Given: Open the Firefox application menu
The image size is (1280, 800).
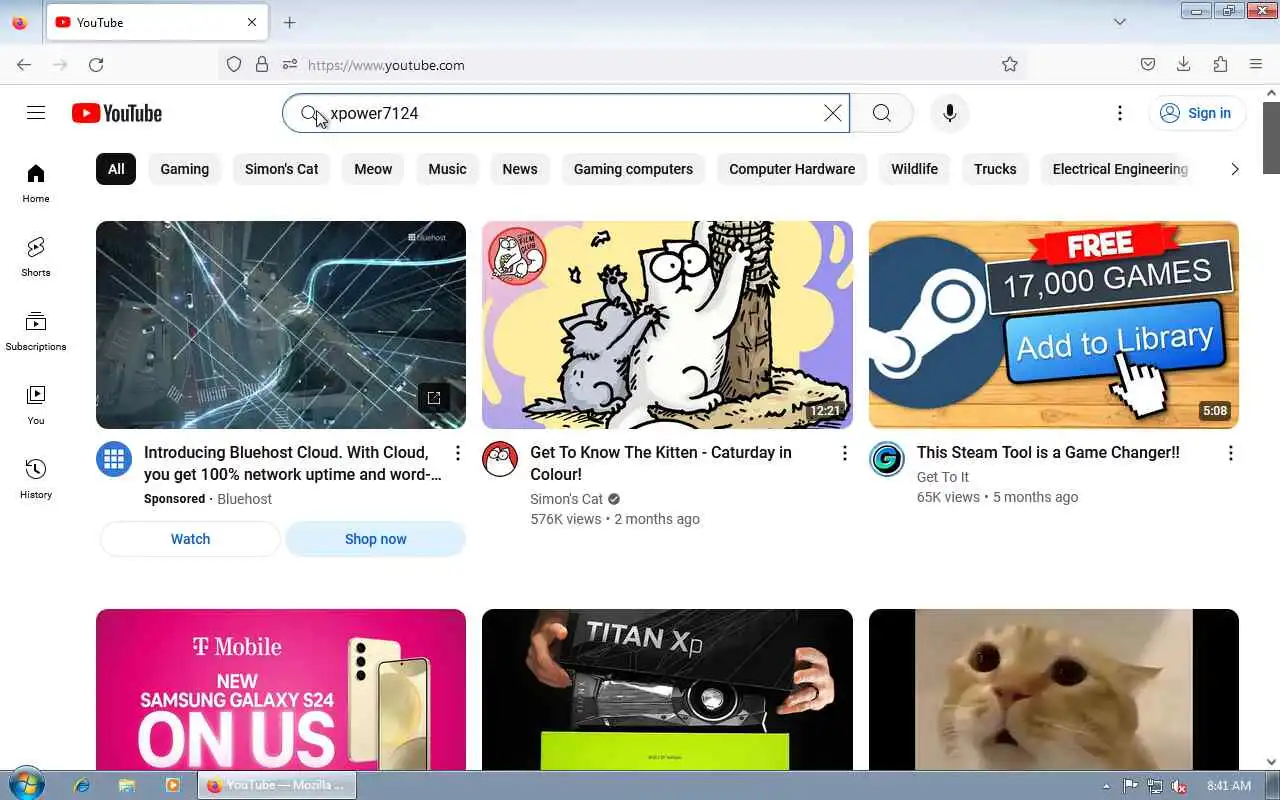Looking at the screenshot, I should (1256, 64).
